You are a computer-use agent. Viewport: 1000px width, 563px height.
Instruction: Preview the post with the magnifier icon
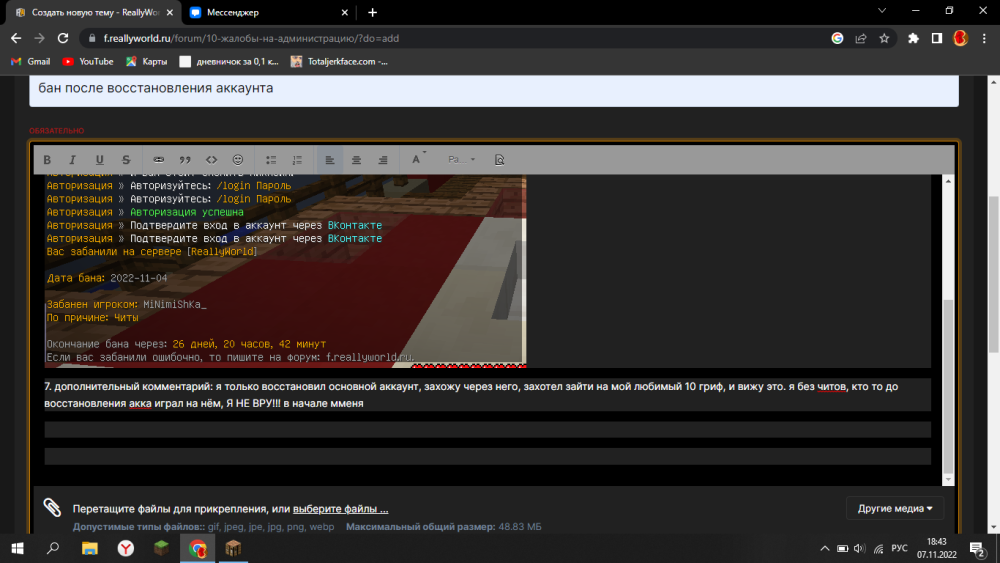[499, 159]
